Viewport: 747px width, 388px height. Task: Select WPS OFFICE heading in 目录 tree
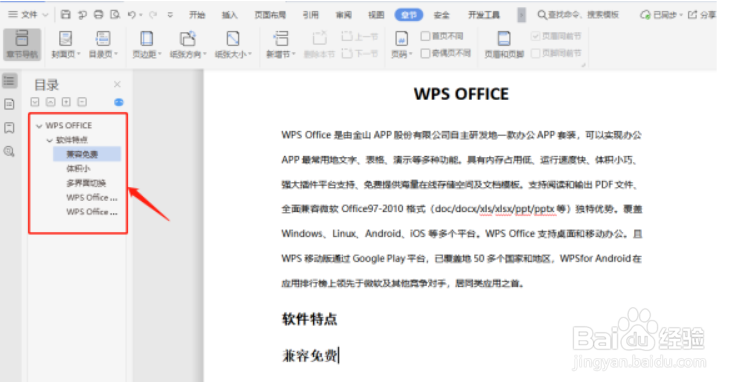point(69,125)
